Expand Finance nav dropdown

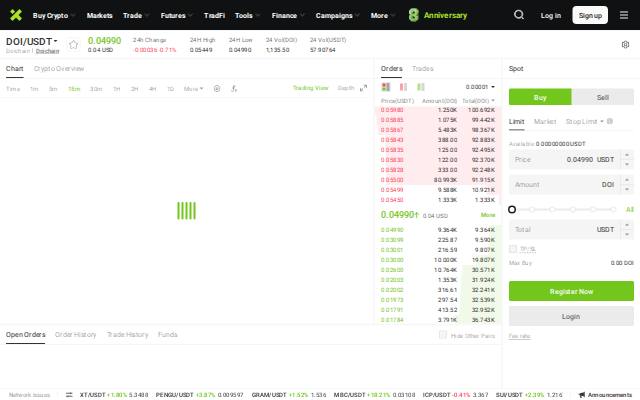click(288, 16)
